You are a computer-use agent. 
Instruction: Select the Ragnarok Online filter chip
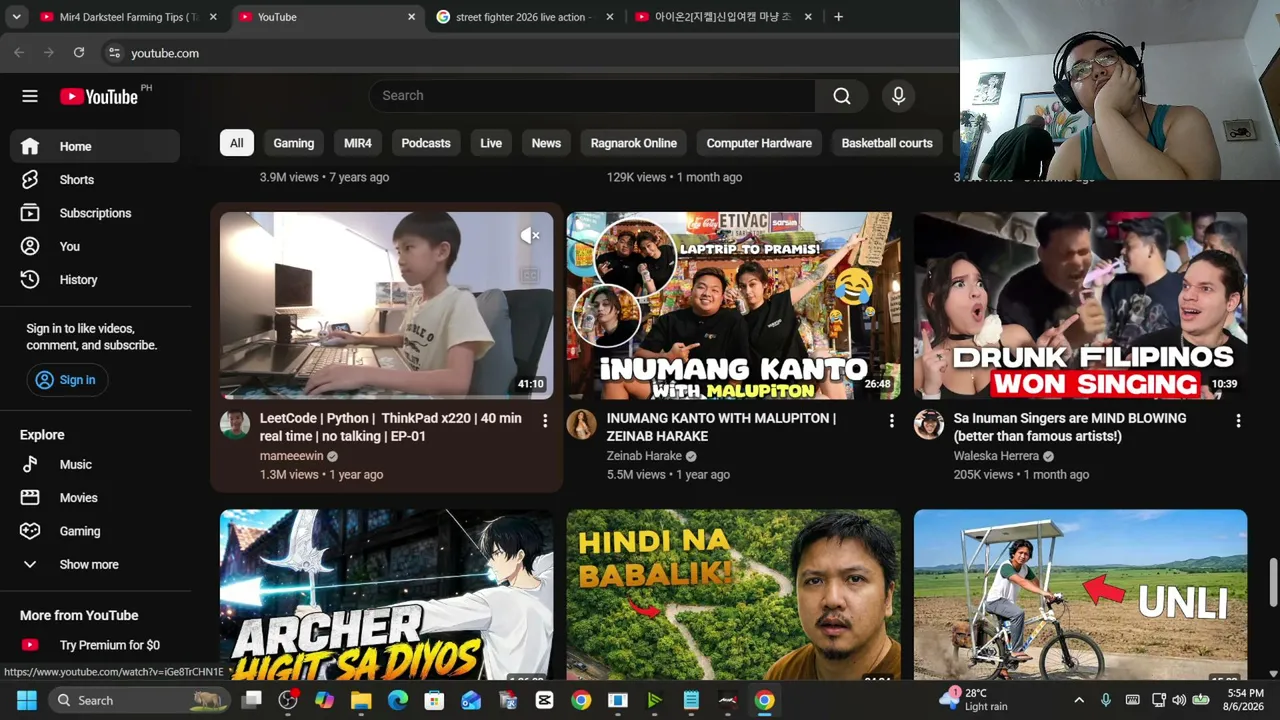pos(634,143)
